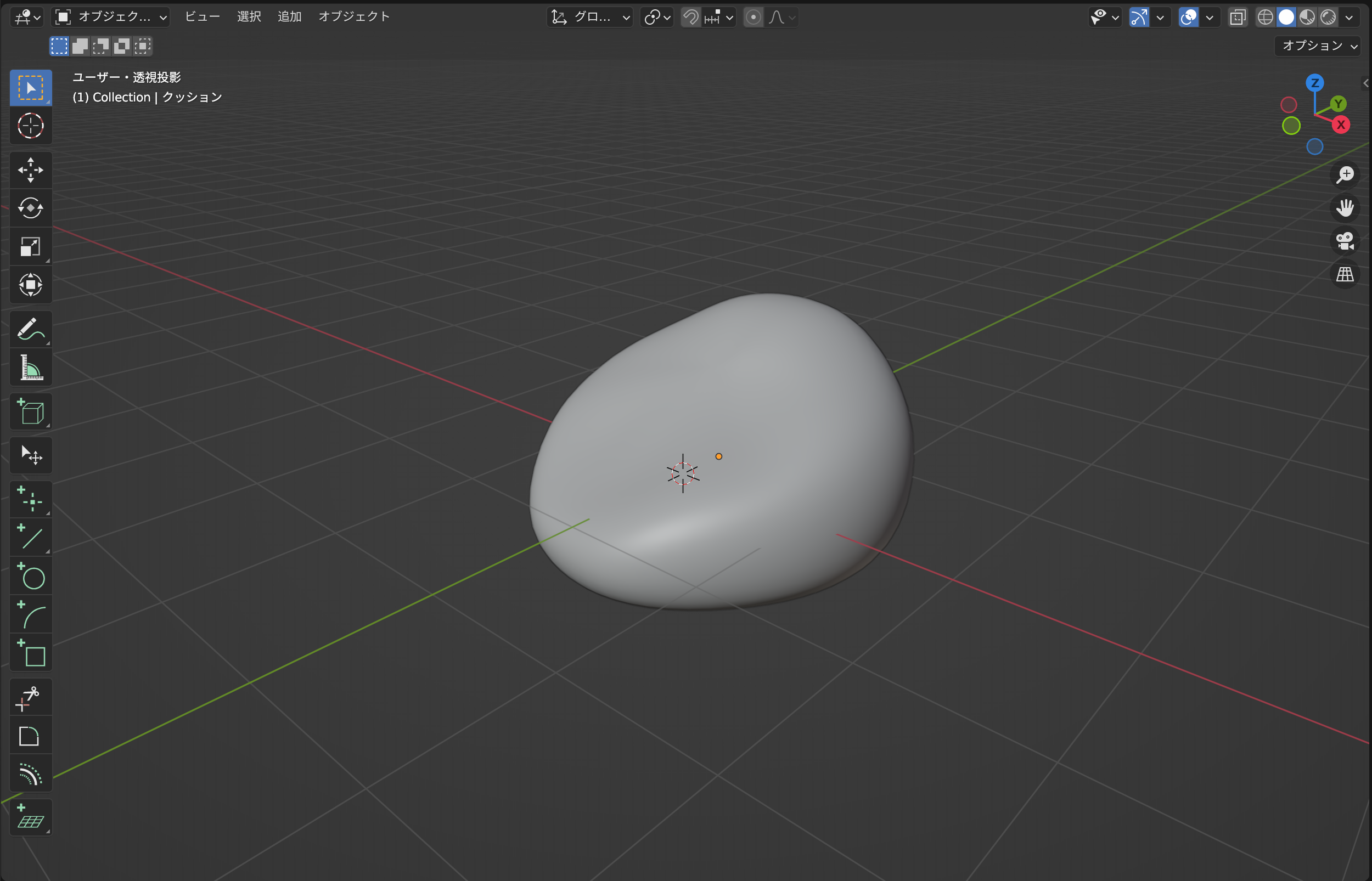
Task: Click the negative X axis gizmo circle
Action: point(1289,105)
